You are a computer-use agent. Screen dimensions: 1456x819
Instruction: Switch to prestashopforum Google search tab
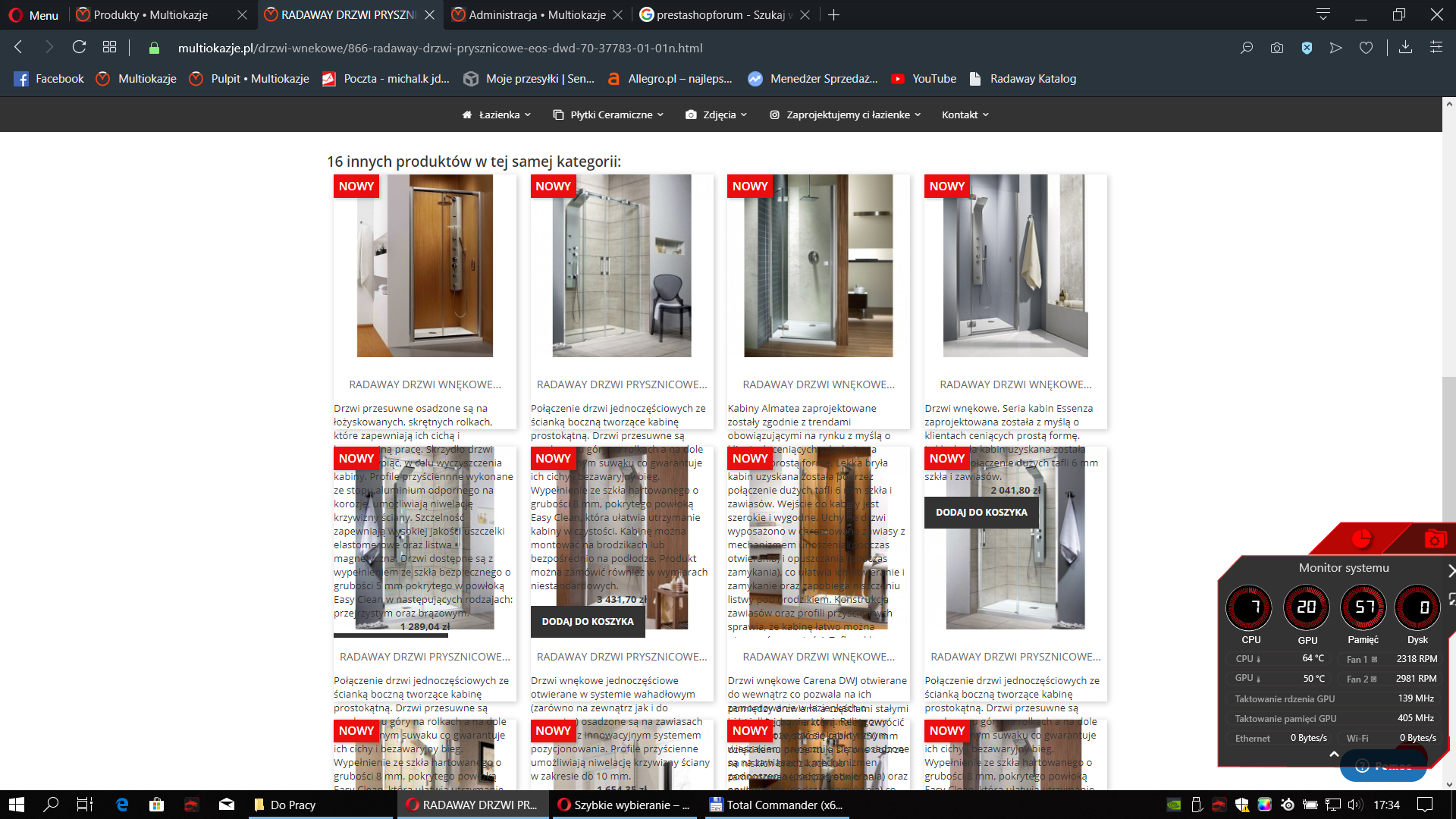point(720,14)
